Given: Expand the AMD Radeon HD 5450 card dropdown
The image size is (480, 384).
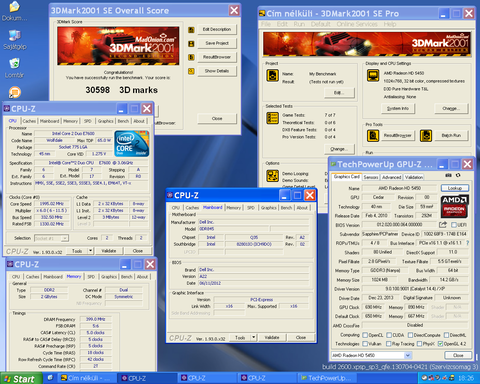Looking at the screenshot, I should [x=407, y=355].
